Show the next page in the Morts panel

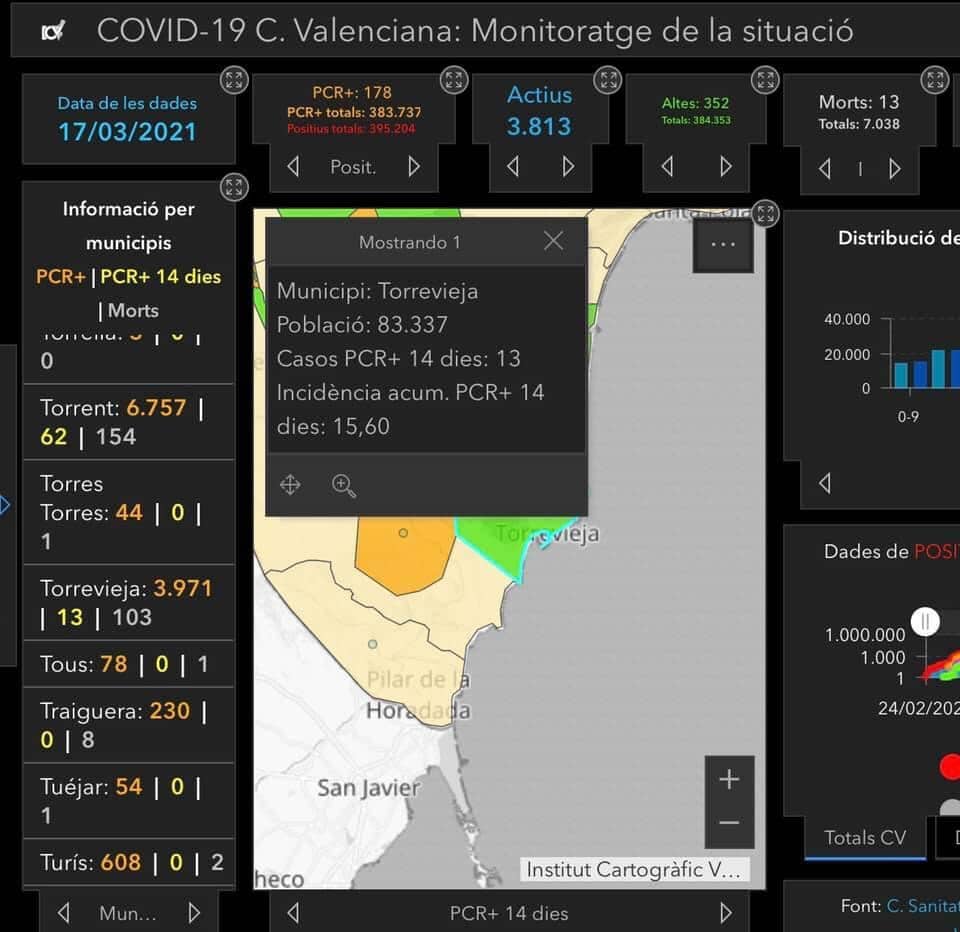895,169
